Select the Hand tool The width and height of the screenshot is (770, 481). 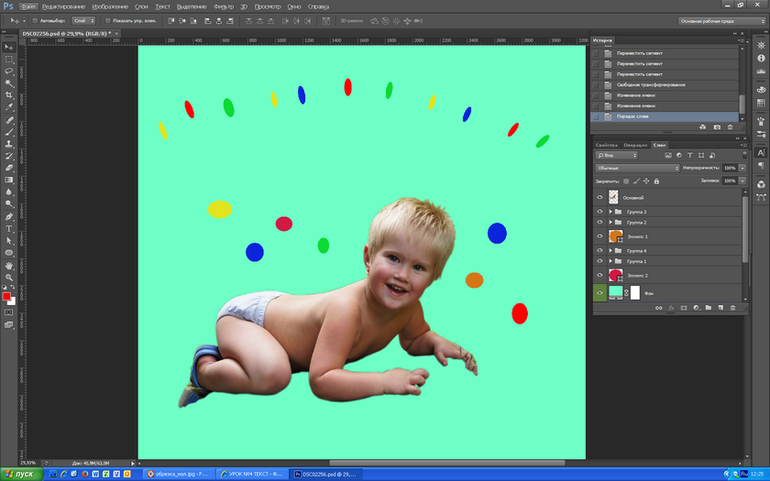(9, 265)
